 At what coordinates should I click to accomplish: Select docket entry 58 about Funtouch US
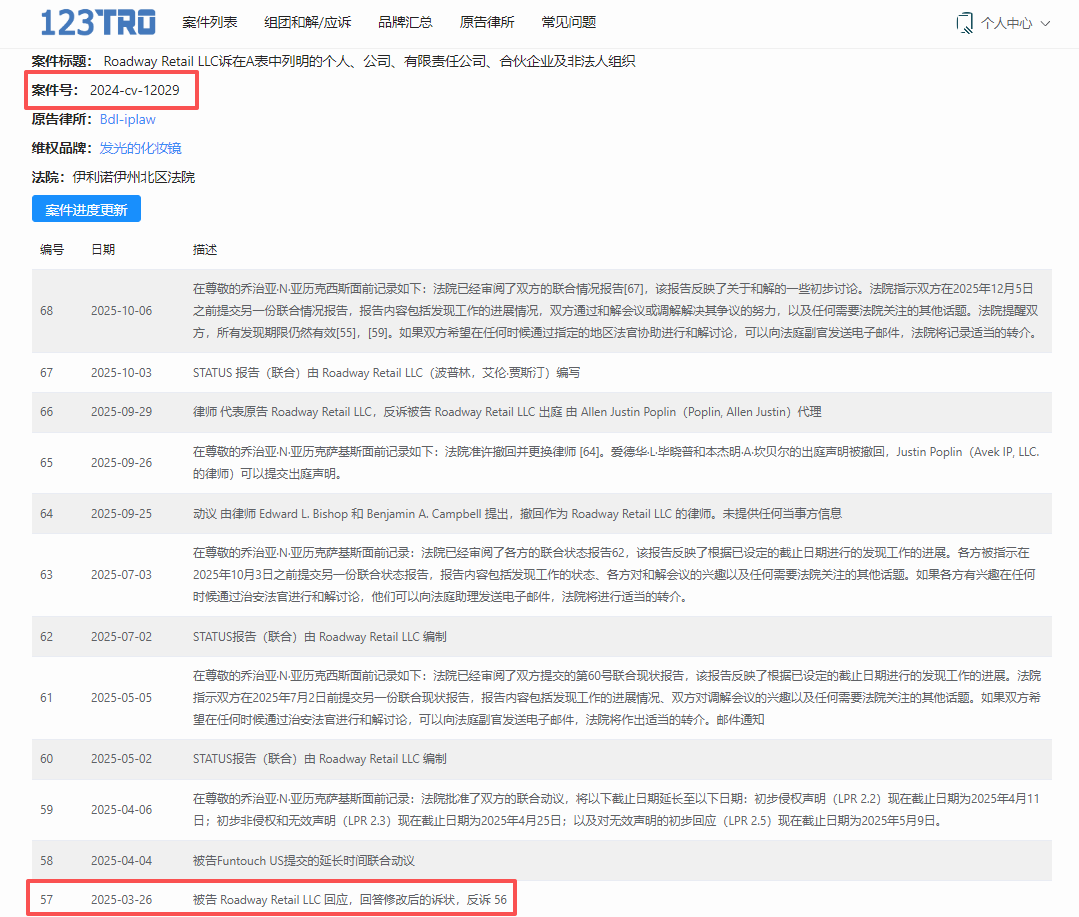[x=303, y=860]
